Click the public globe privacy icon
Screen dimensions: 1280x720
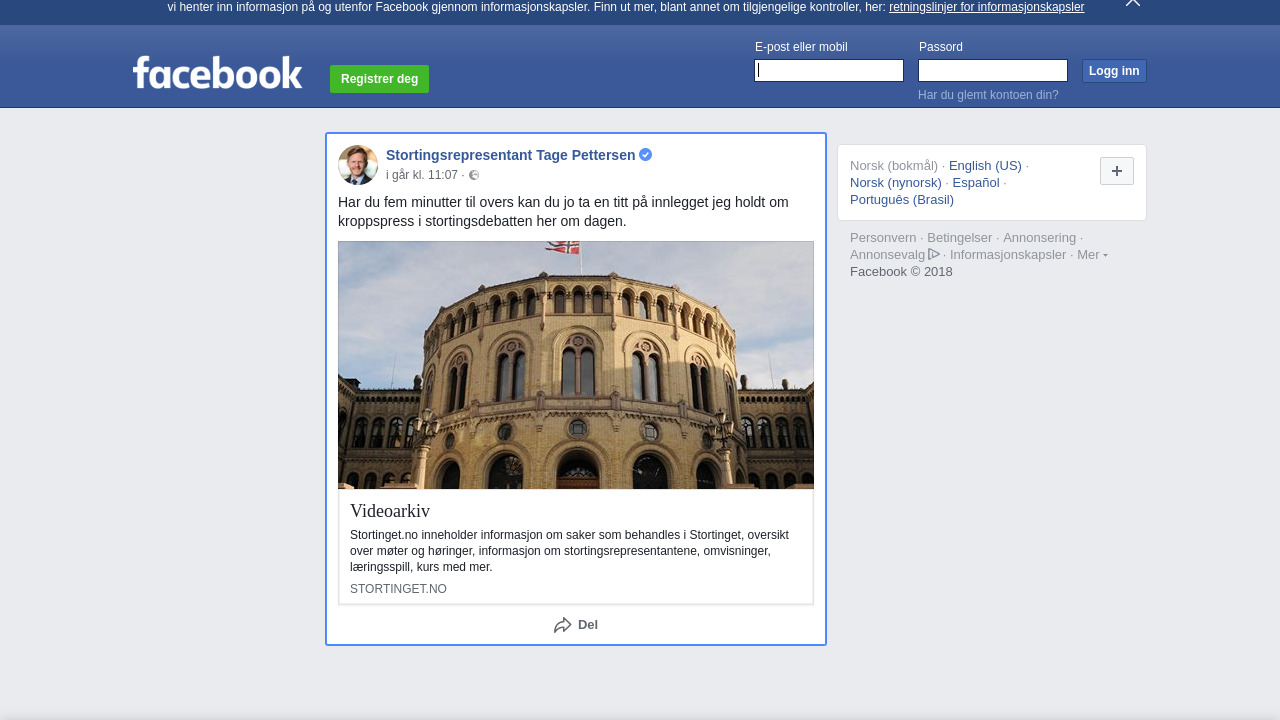pos(474,176)
